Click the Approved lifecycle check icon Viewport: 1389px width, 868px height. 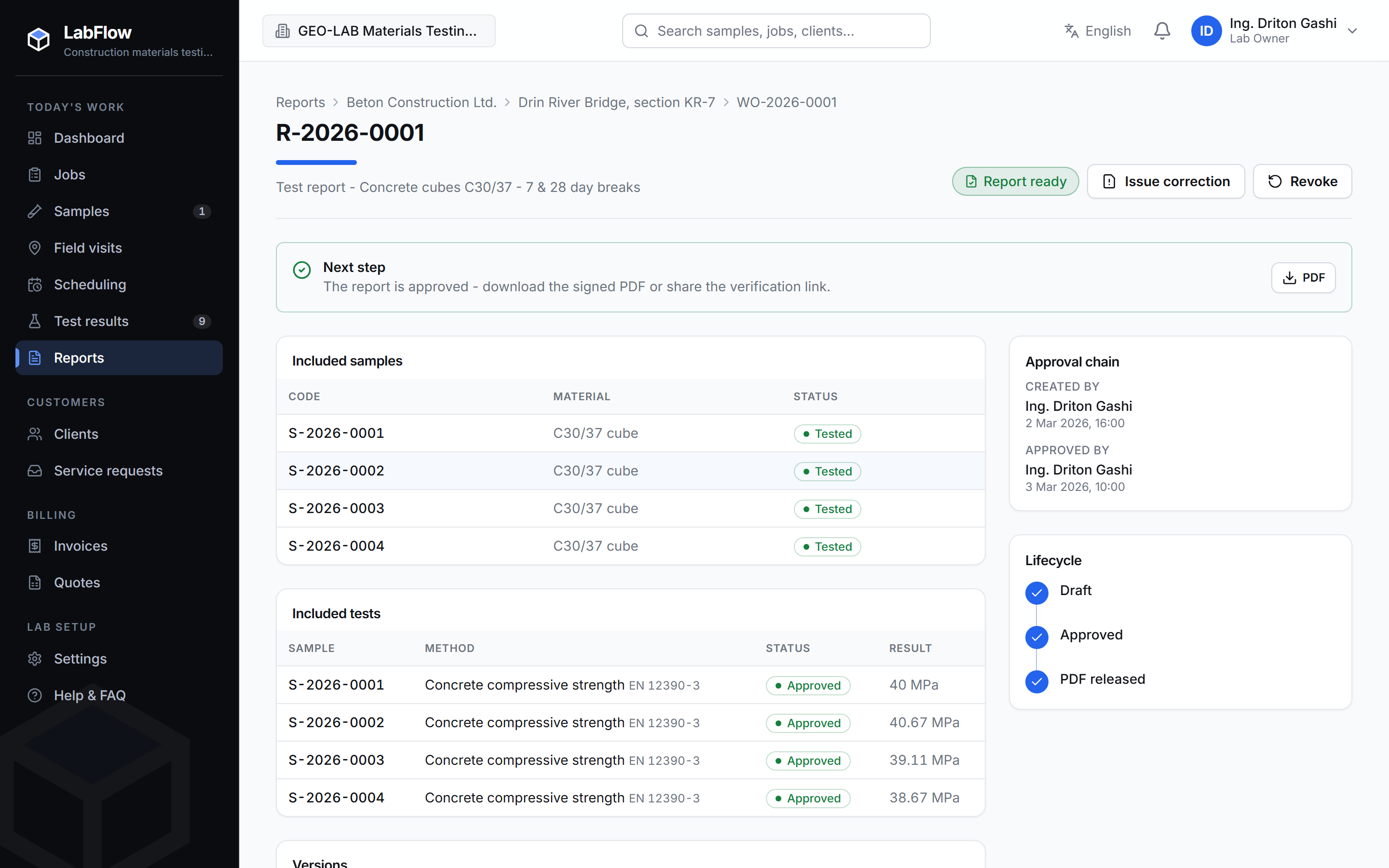click(x=1036, y=637)
